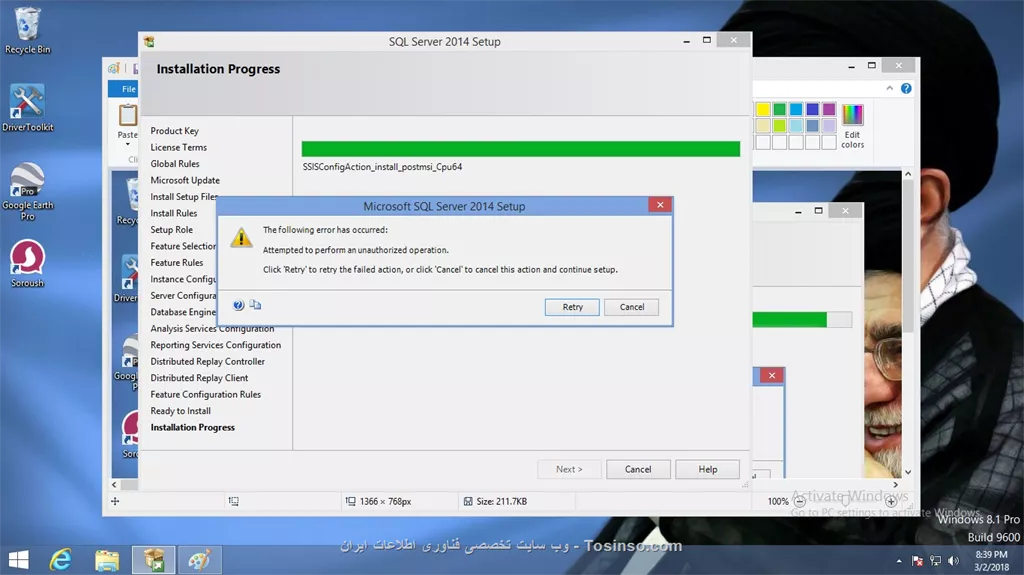Copy error message with the copy icon
Screen dimensions: 1024x575
255,305
